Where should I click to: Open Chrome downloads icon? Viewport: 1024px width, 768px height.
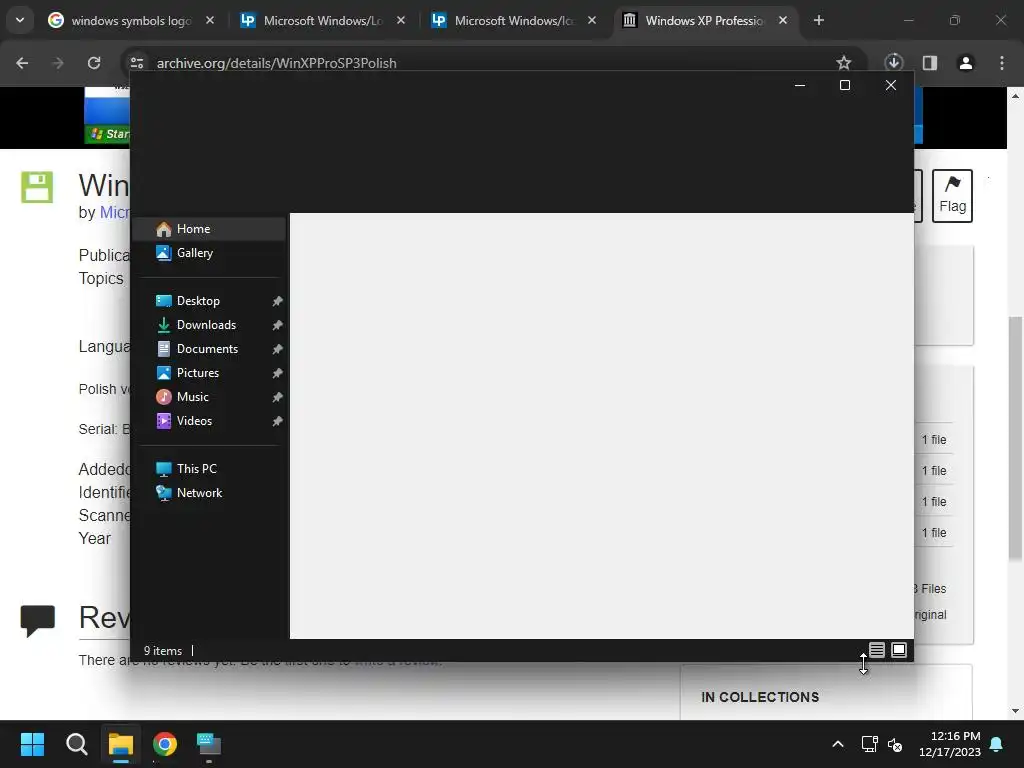point(893,63)
